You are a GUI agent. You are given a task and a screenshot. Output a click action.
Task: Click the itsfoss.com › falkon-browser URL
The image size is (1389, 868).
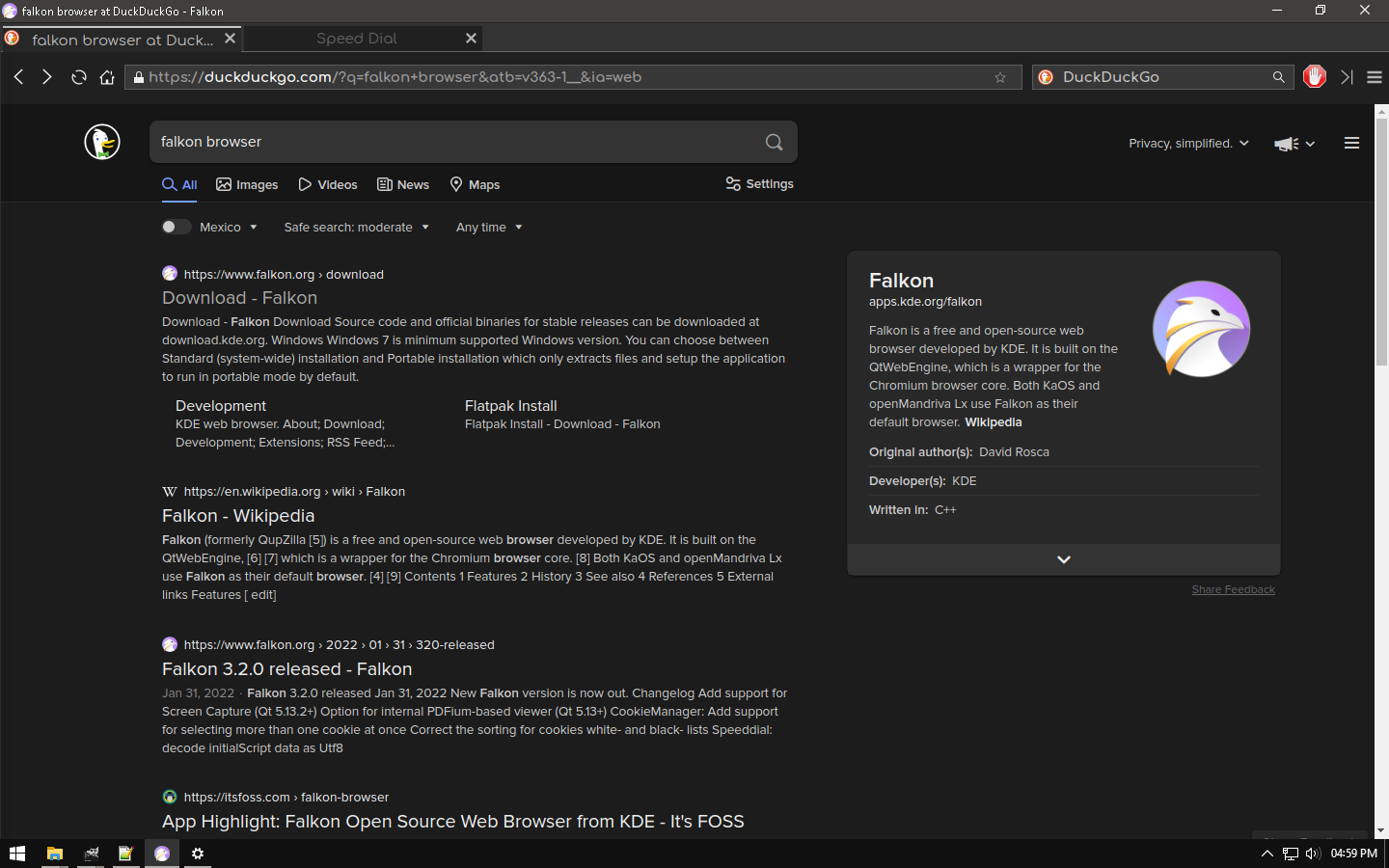click(286, 798)
